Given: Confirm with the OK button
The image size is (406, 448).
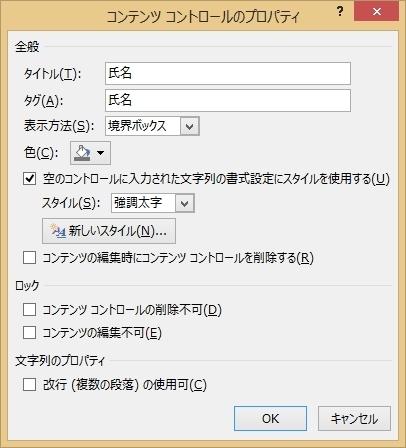Looking at the screenshot, I should [270, 418].
